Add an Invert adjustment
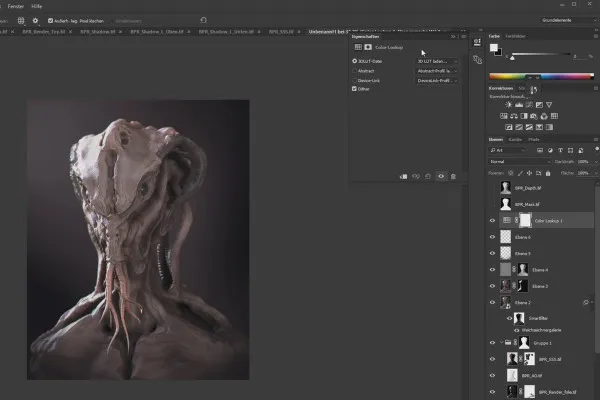The width and height of the screenshot is (600, 400). point(509,127)
